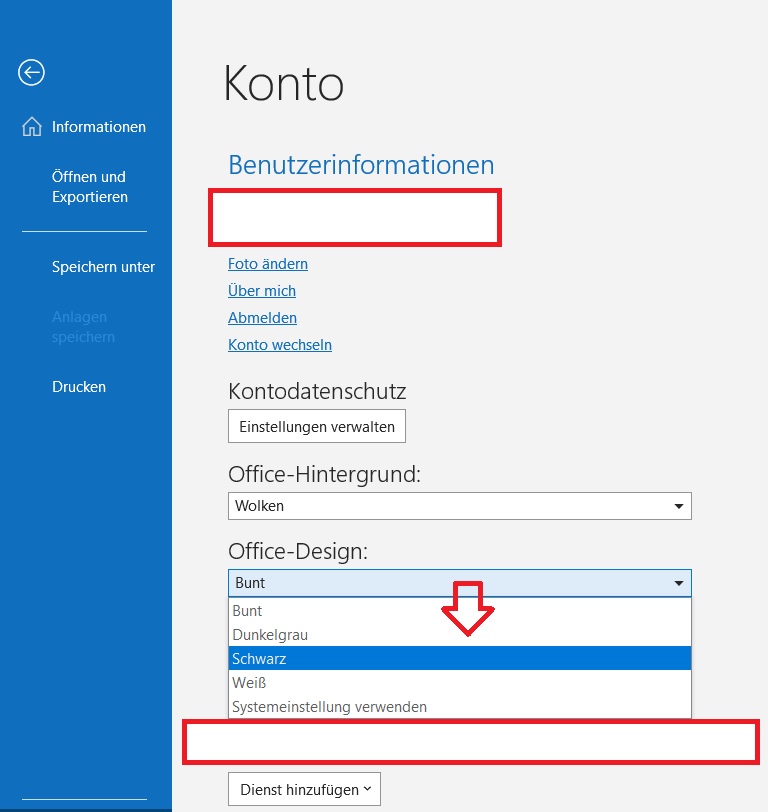This screenshot has height=812, width=768.
Task: Click Einstellungen verwalten button
Action: (x=316, y=426)
